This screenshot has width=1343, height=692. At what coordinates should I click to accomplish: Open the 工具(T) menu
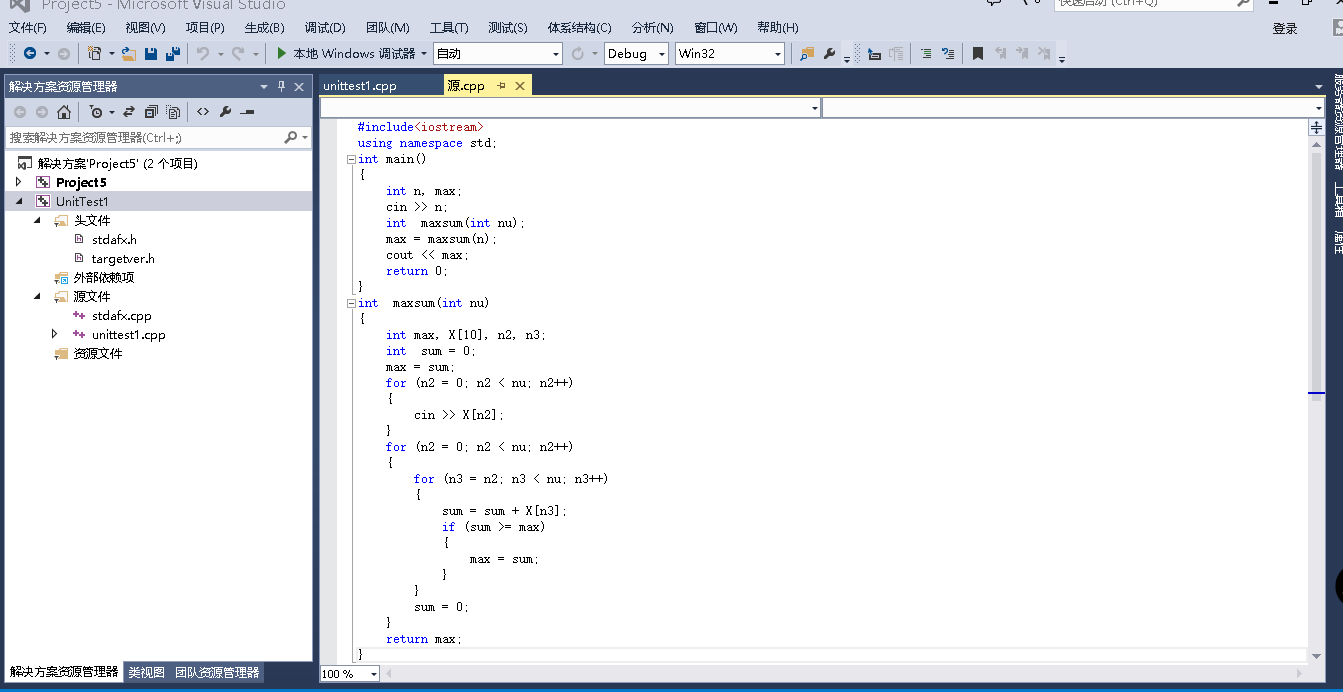449,27
